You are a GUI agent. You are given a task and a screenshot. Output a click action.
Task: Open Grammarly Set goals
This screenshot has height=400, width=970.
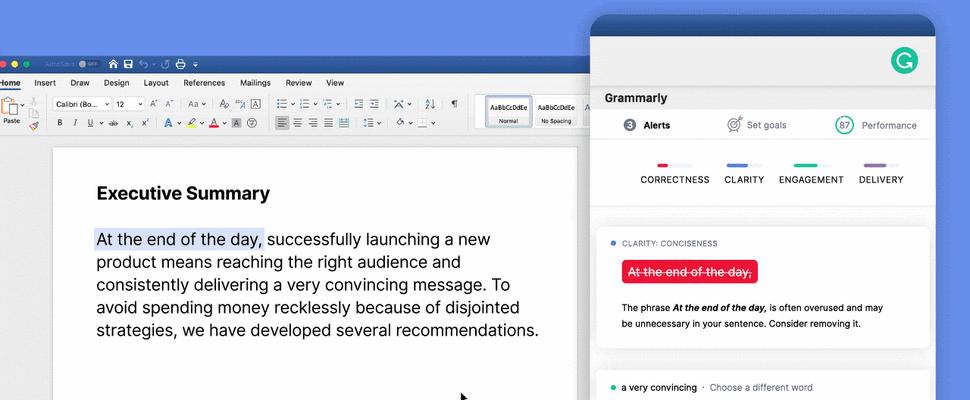pyautogui.click(x=757, y=125)
